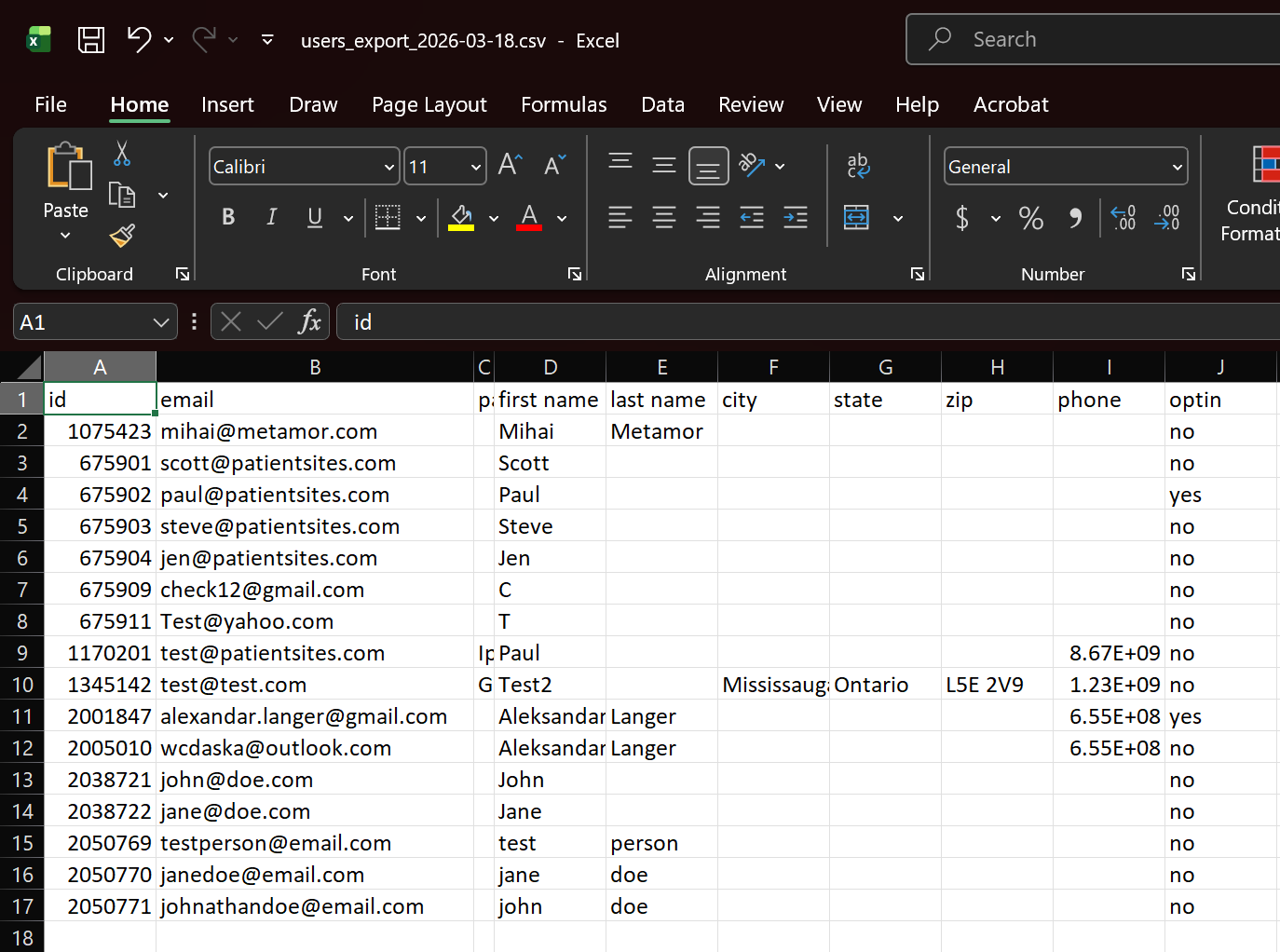Open the Calibri font name dropdown
This screenshot has height=952, width=1280.
(x=389, y=168)
